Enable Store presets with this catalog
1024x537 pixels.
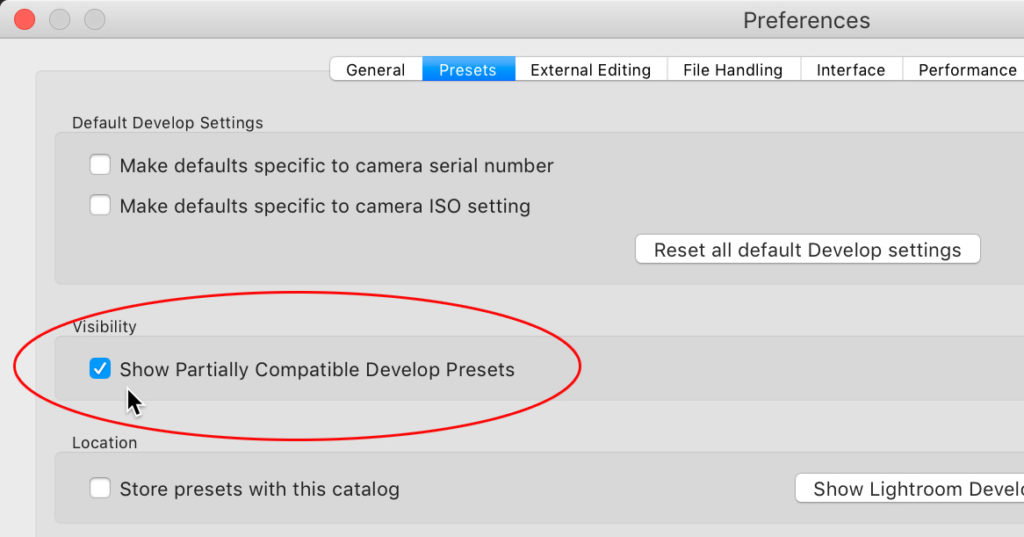click(100, 489)
